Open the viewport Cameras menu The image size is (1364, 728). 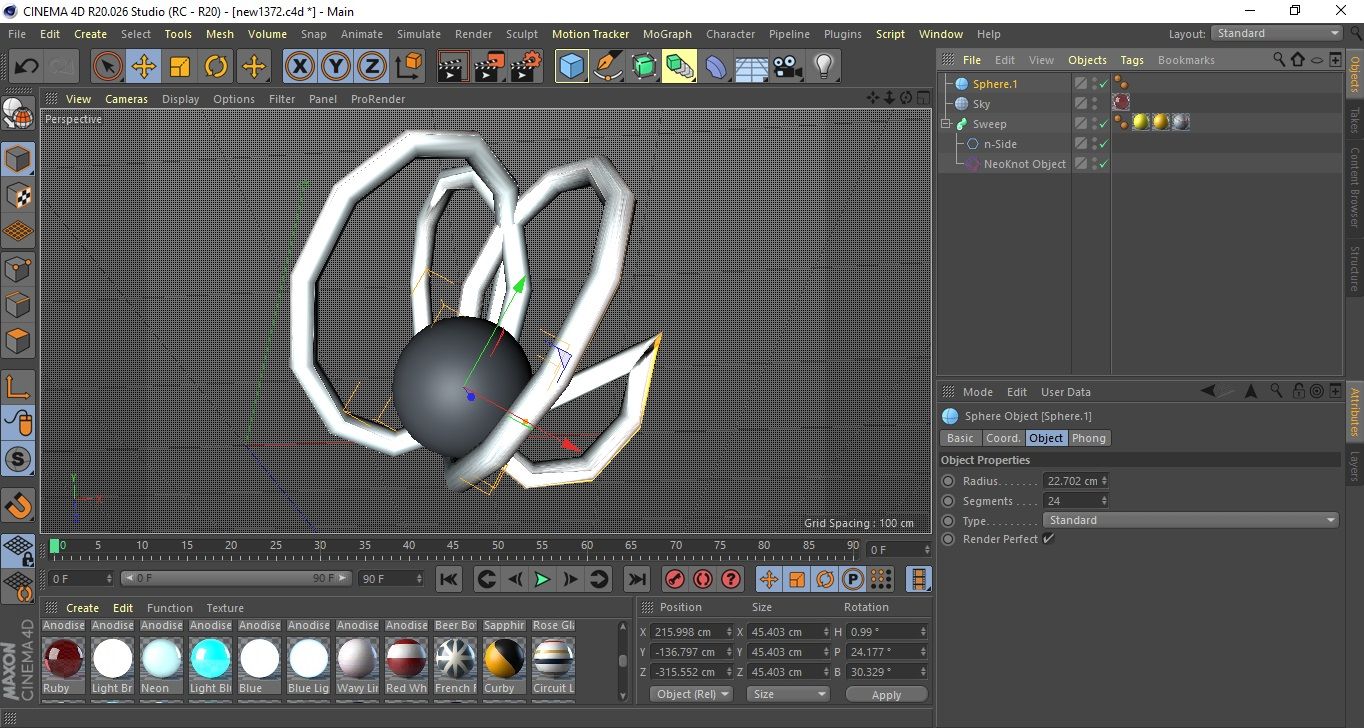[126, 99]
